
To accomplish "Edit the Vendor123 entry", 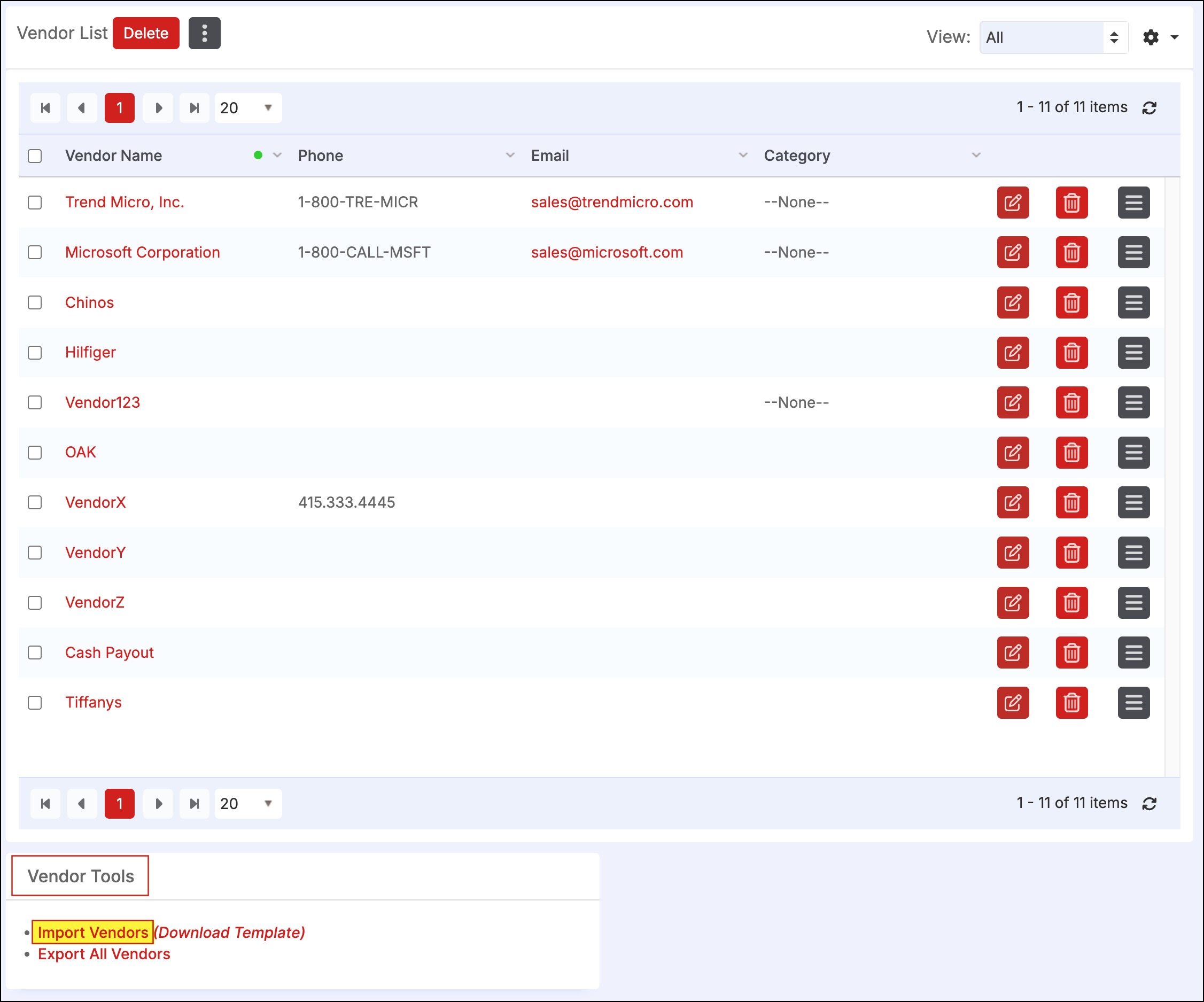I will click(x=1013, y=402).
